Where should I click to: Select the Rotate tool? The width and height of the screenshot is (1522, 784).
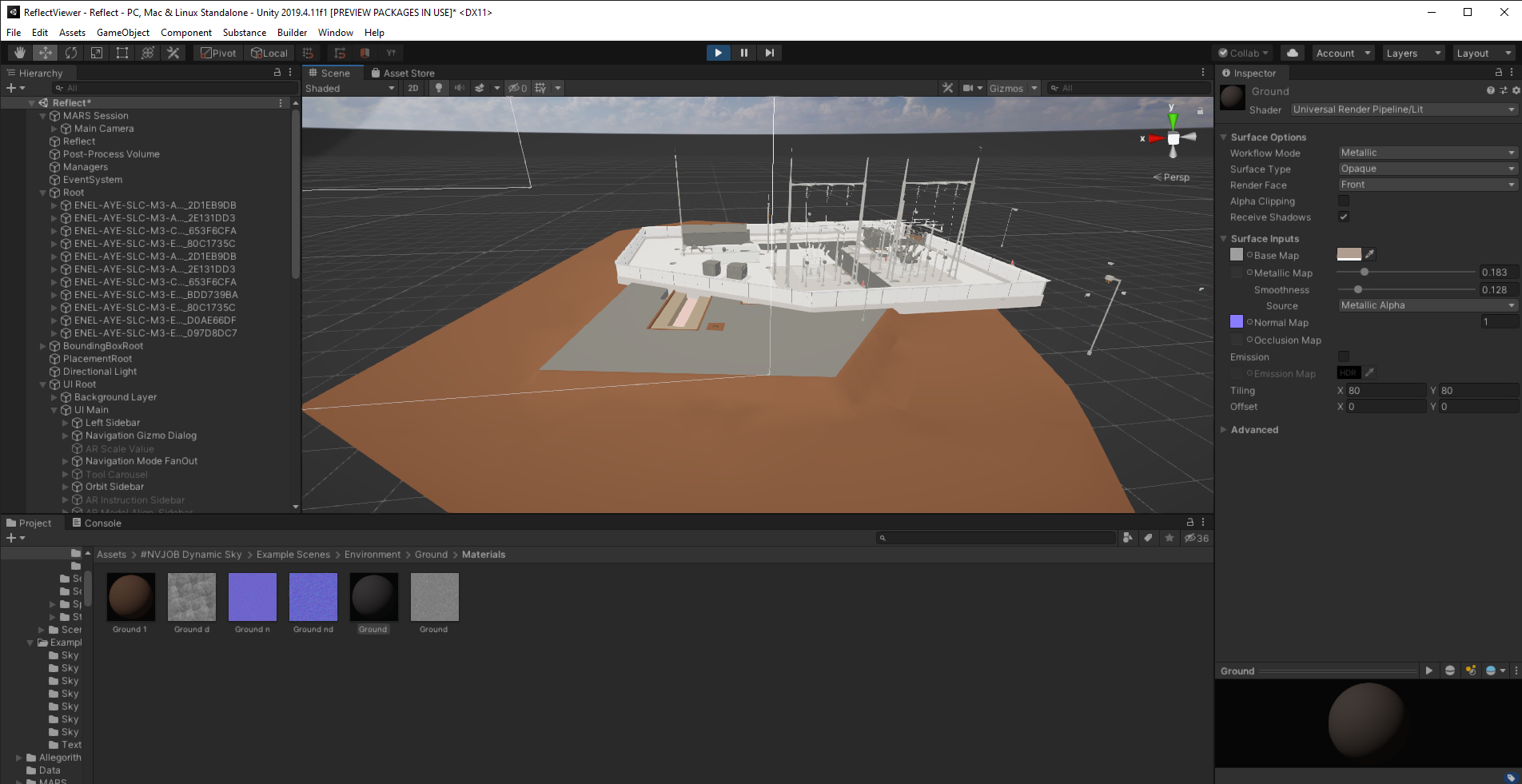pos(71,53)
